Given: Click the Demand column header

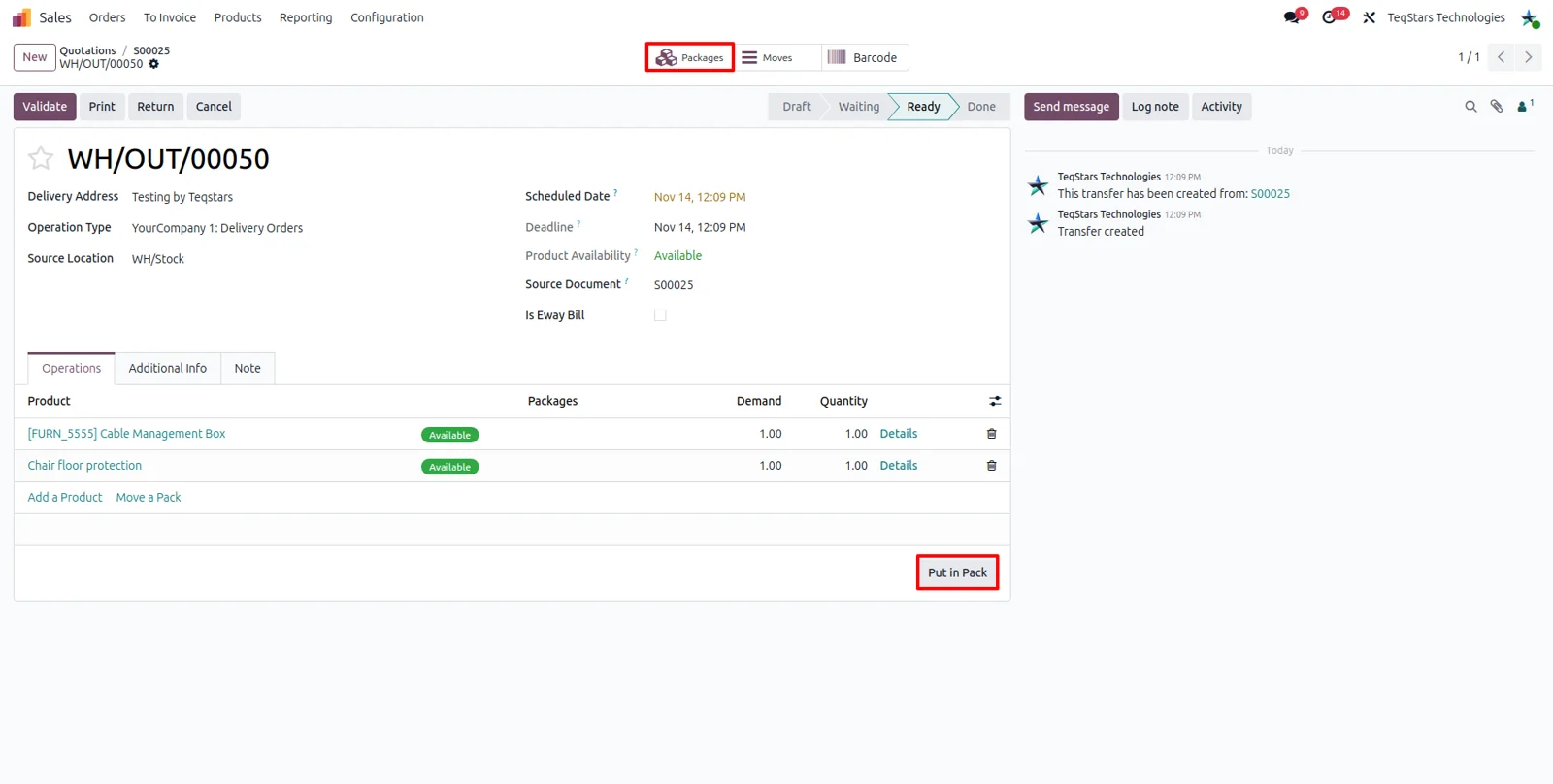Looking at the screenshot, I should (x=759, y=401).
